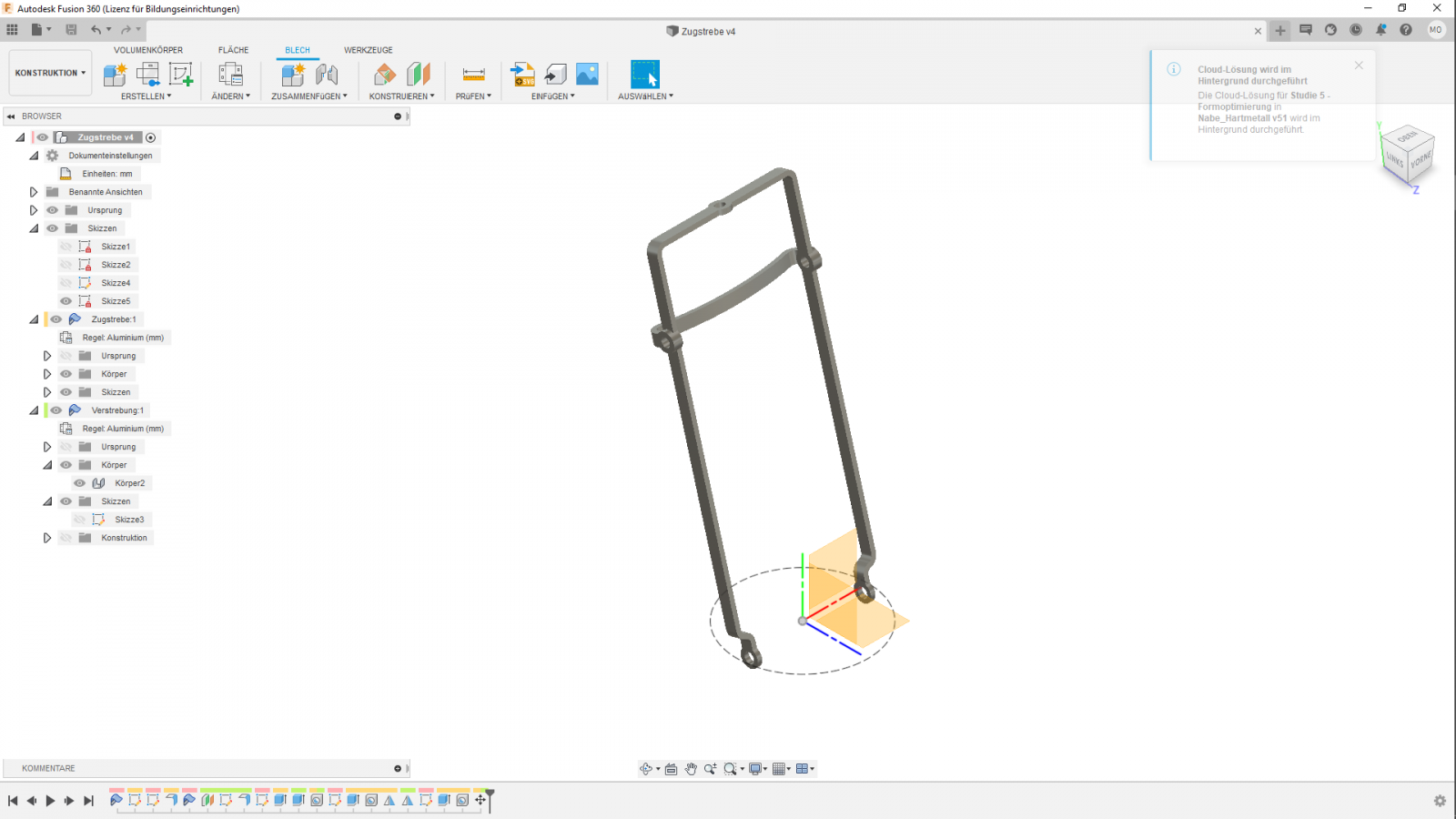Click the Select tool icon
The height and width of the screenshot is (819, 1456).
(x=645, y=75)
